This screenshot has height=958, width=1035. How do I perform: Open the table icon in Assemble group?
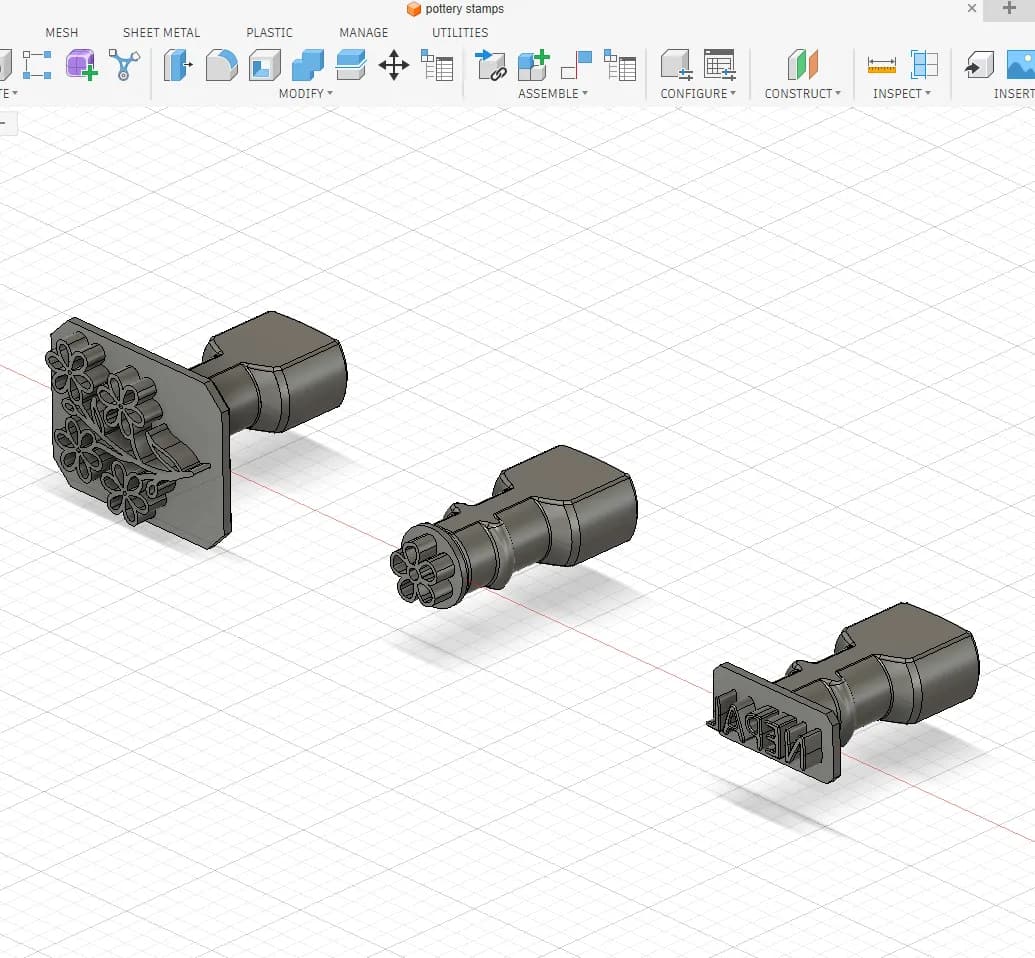(620, 65)
